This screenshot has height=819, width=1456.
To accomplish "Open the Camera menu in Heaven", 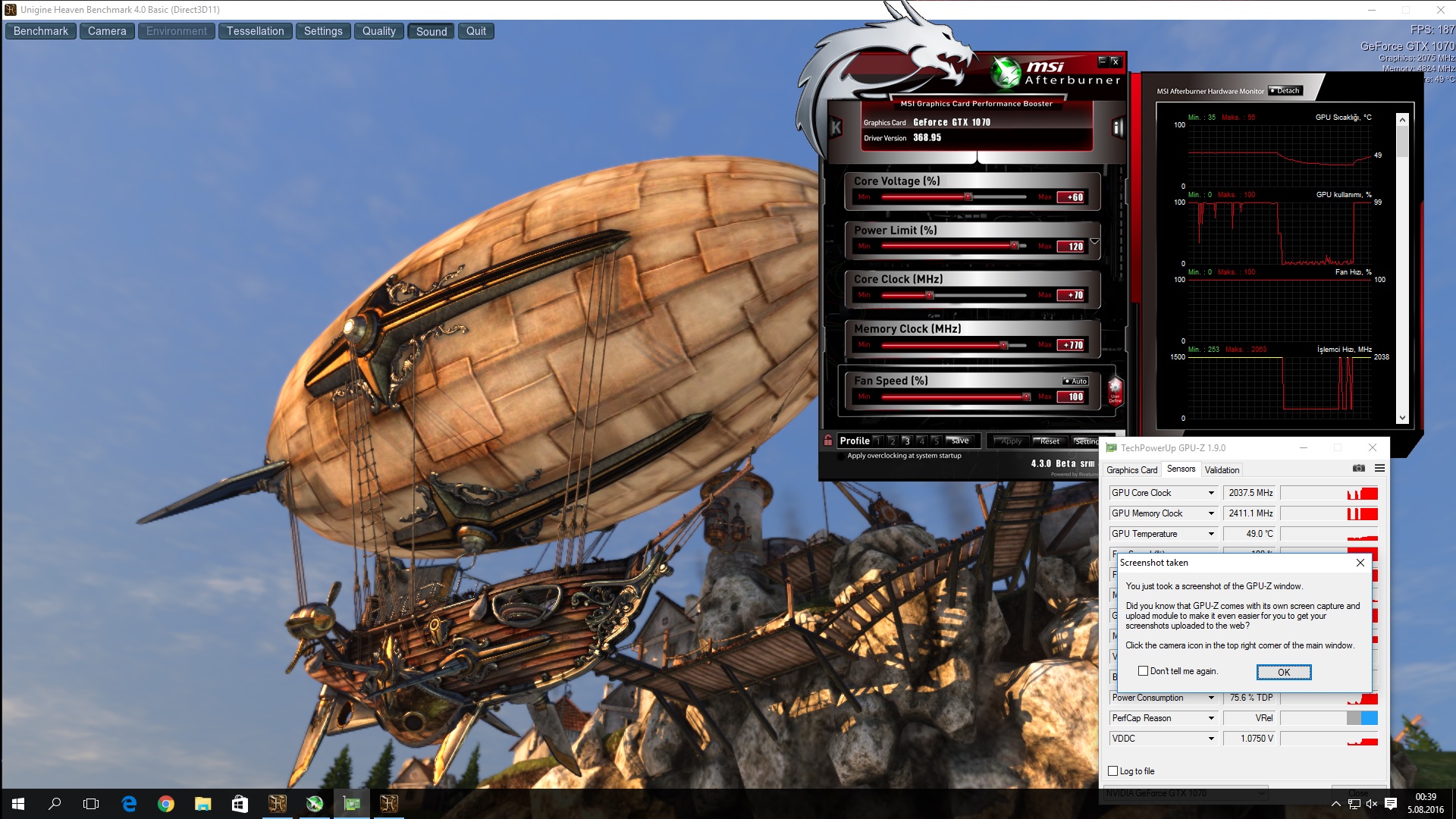I will (107, 31).
